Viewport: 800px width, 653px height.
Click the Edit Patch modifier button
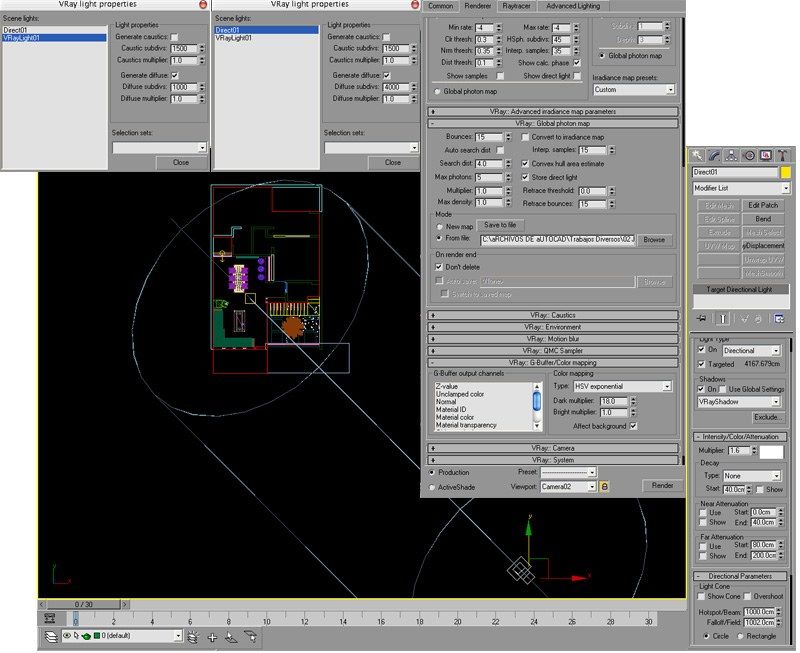(x=763, y=205)
